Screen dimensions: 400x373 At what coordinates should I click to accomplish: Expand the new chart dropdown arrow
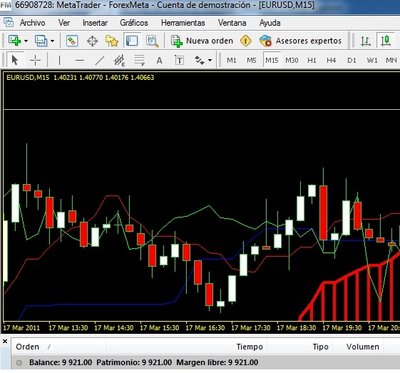(26, 41)
